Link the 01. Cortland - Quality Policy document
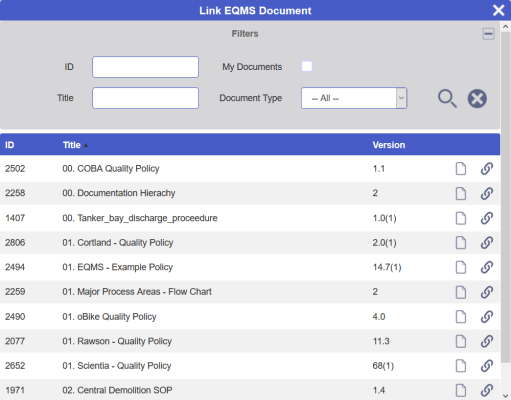Image resolution: width=511 pixels, height=400 pixels. click(x=487, y=243)
